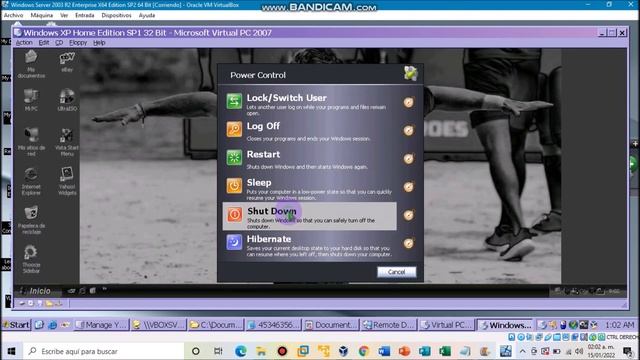
Task: Click the Log Off key icon
Action: tap(234, 129)
